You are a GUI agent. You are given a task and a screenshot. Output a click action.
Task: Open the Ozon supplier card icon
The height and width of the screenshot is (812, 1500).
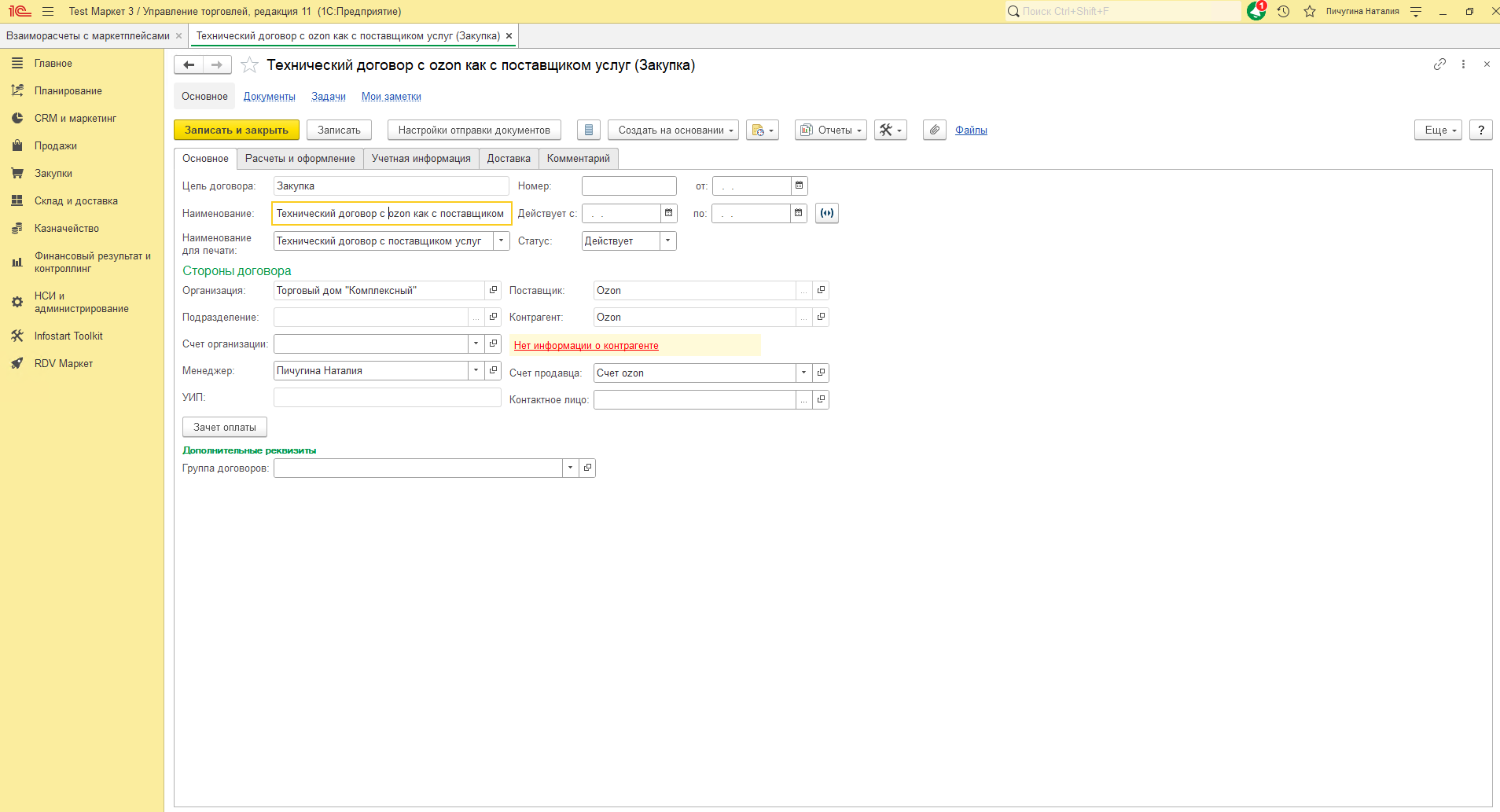[821, 291]
